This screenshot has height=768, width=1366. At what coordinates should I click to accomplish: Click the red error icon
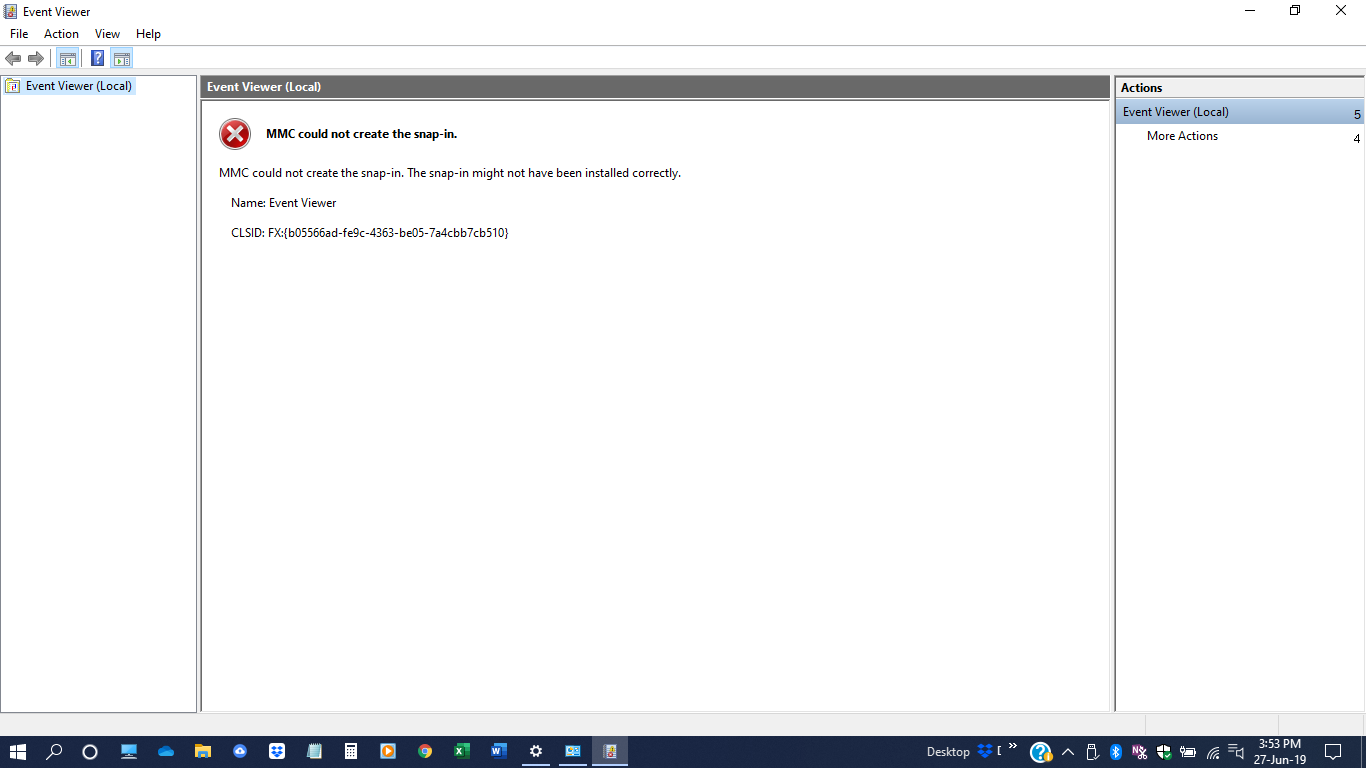pyautogui.click(x=235, y=133)
